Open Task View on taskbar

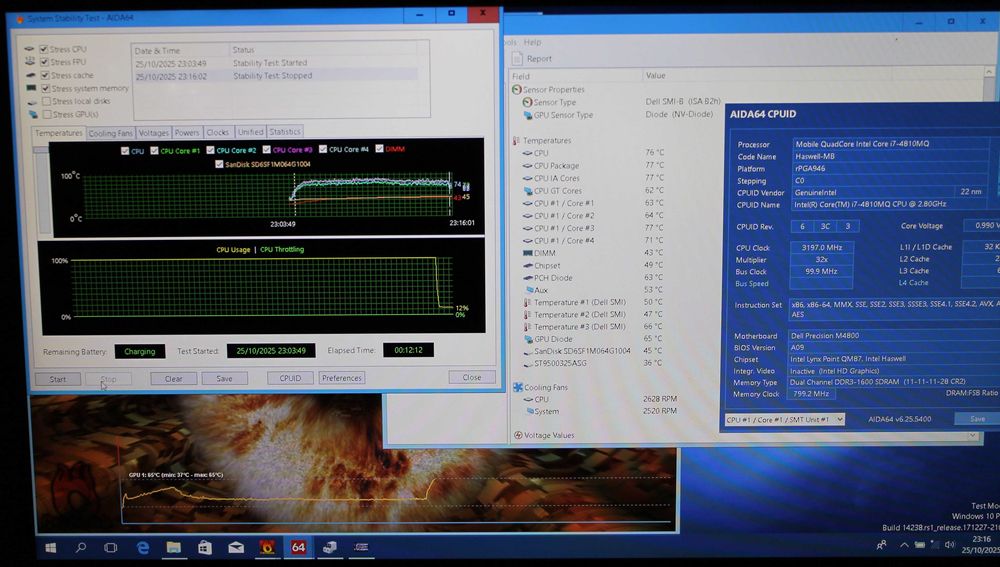tap(111, 548)
